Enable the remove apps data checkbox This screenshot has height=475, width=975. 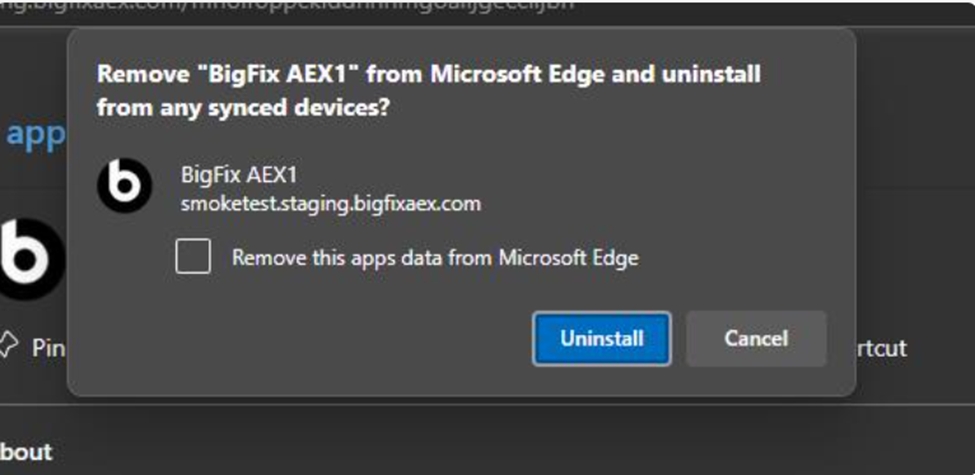click(x=193, y=257)
